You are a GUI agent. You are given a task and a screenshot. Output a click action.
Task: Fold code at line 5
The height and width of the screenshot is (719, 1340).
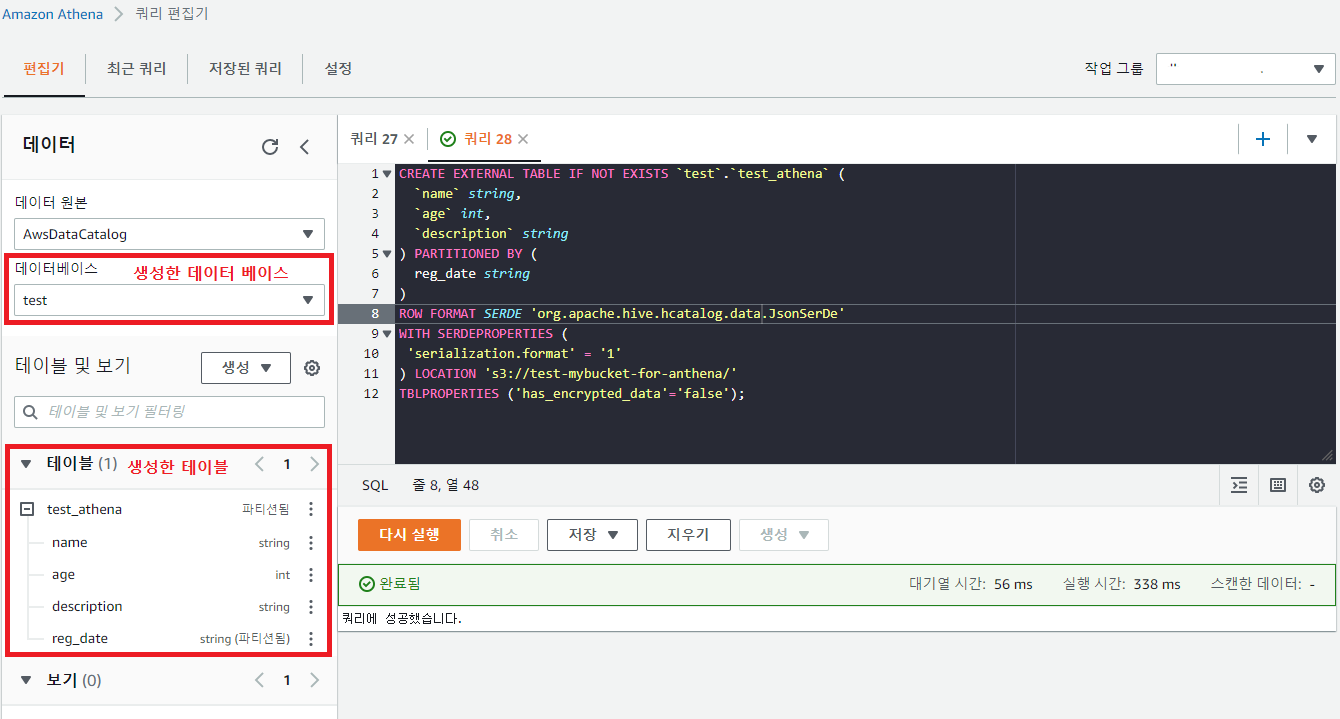click(387, 254)
